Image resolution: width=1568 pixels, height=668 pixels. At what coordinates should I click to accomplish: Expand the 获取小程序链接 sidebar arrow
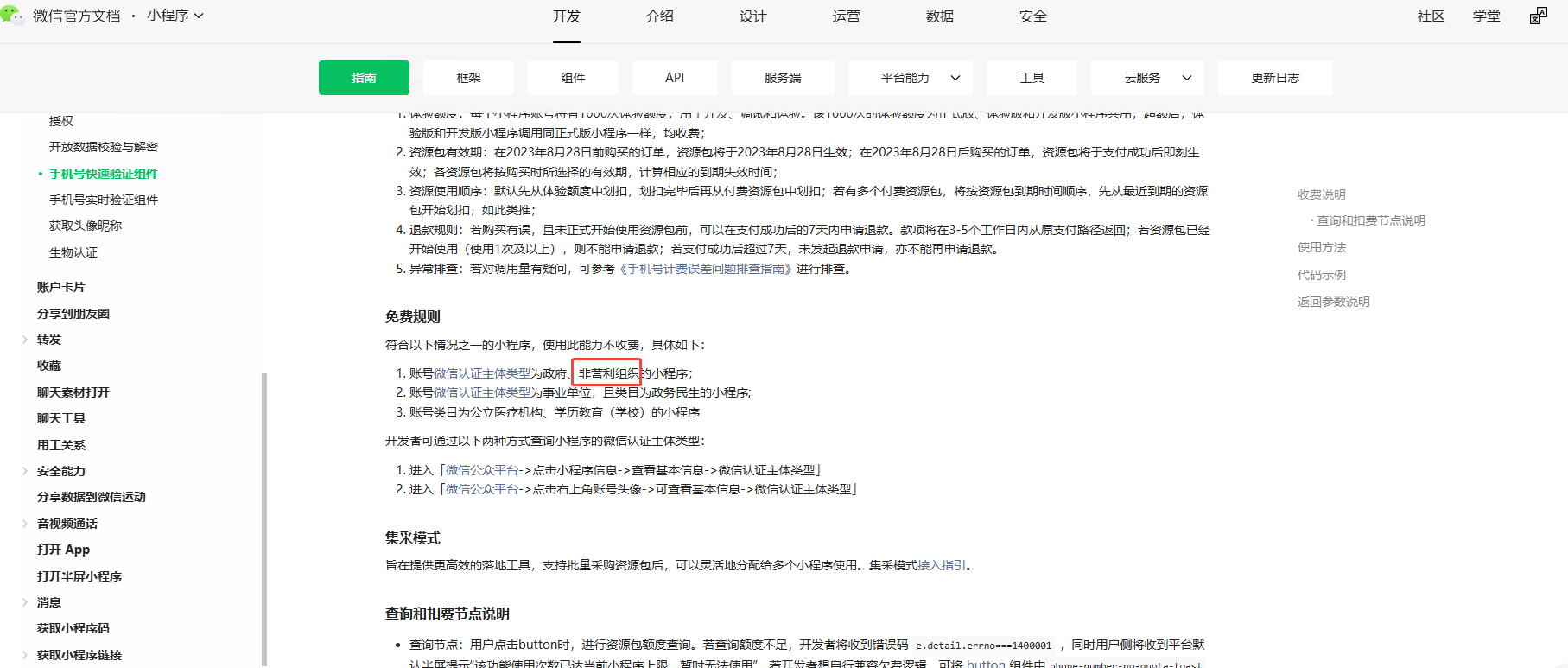[24, 655]
